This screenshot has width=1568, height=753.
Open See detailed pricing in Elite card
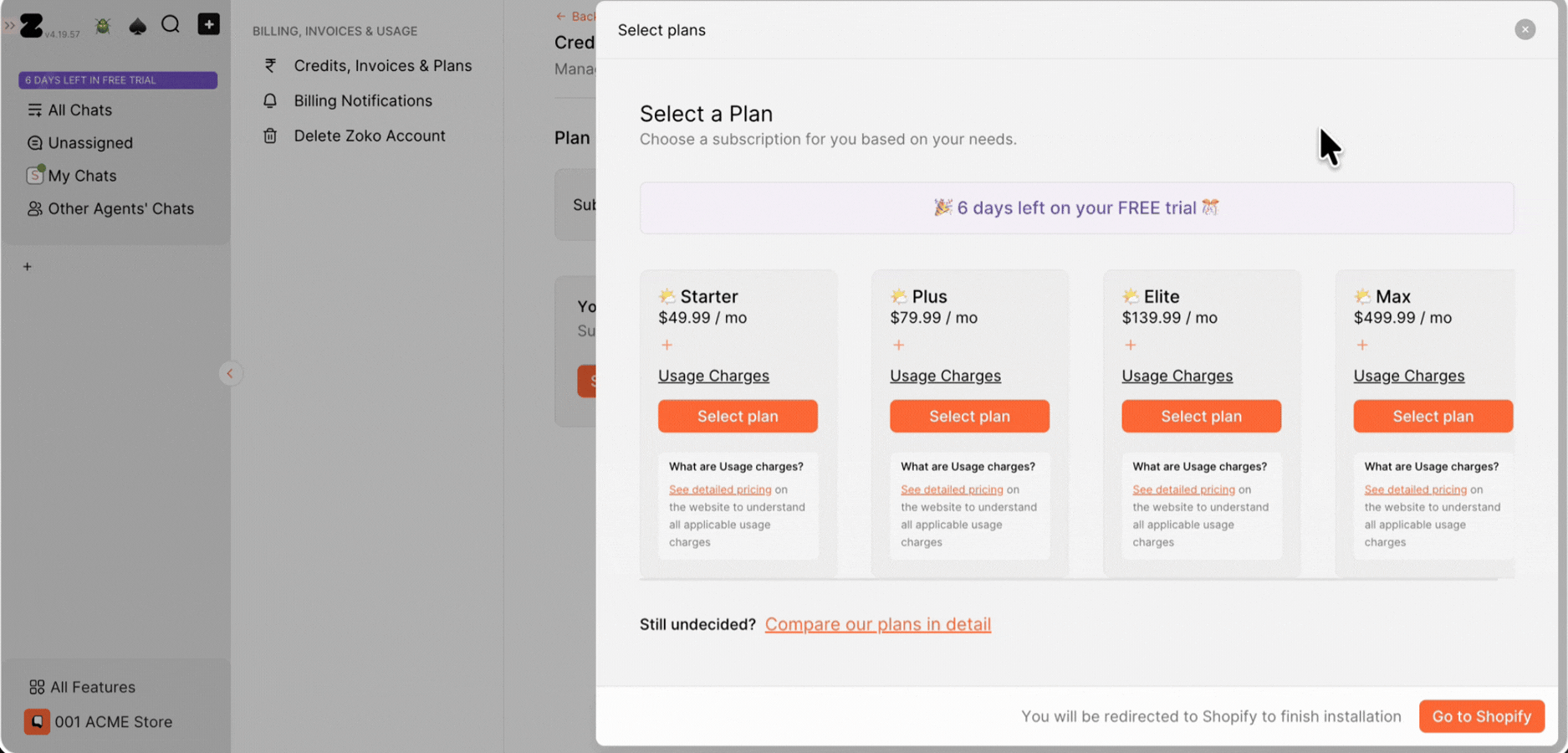coord(1183,489)
